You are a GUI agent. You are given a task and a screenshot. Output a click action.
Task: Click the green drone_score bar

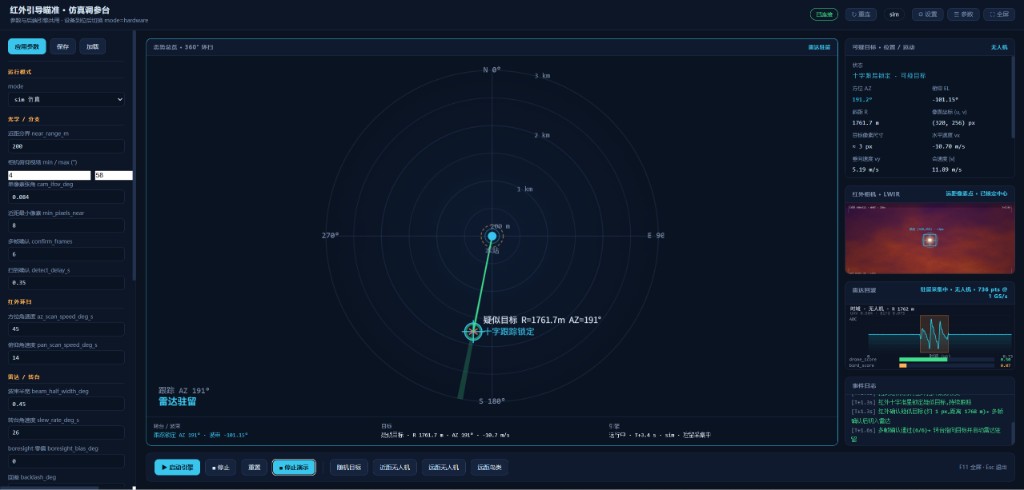pyautogui.click(x=923, y=359)
